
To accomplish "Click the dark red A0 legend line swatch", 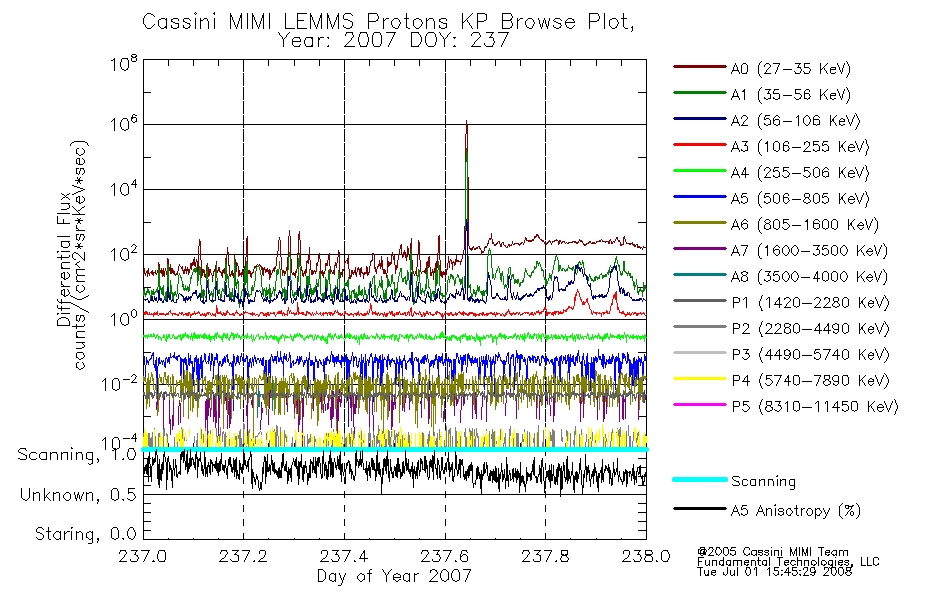I will 700,67.
